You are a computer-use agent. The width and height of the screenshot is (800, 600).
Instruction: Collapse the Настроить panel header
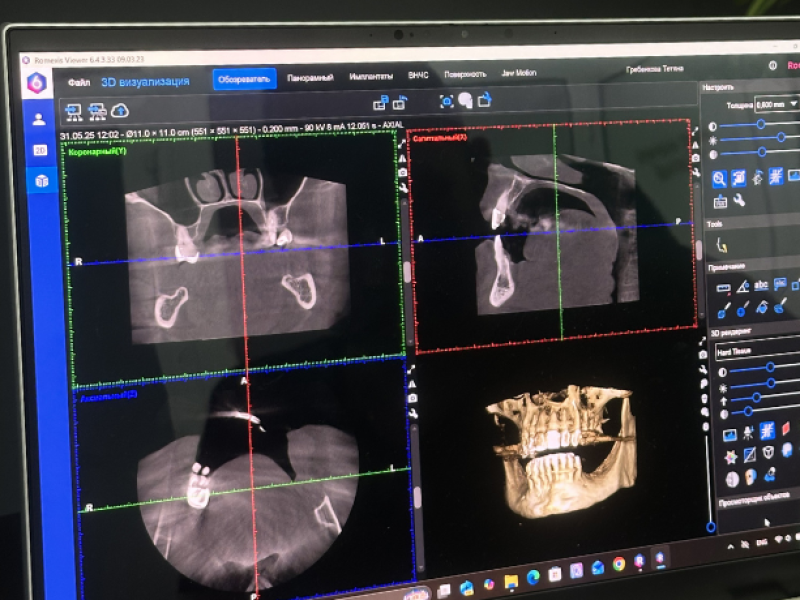(750, 87)
